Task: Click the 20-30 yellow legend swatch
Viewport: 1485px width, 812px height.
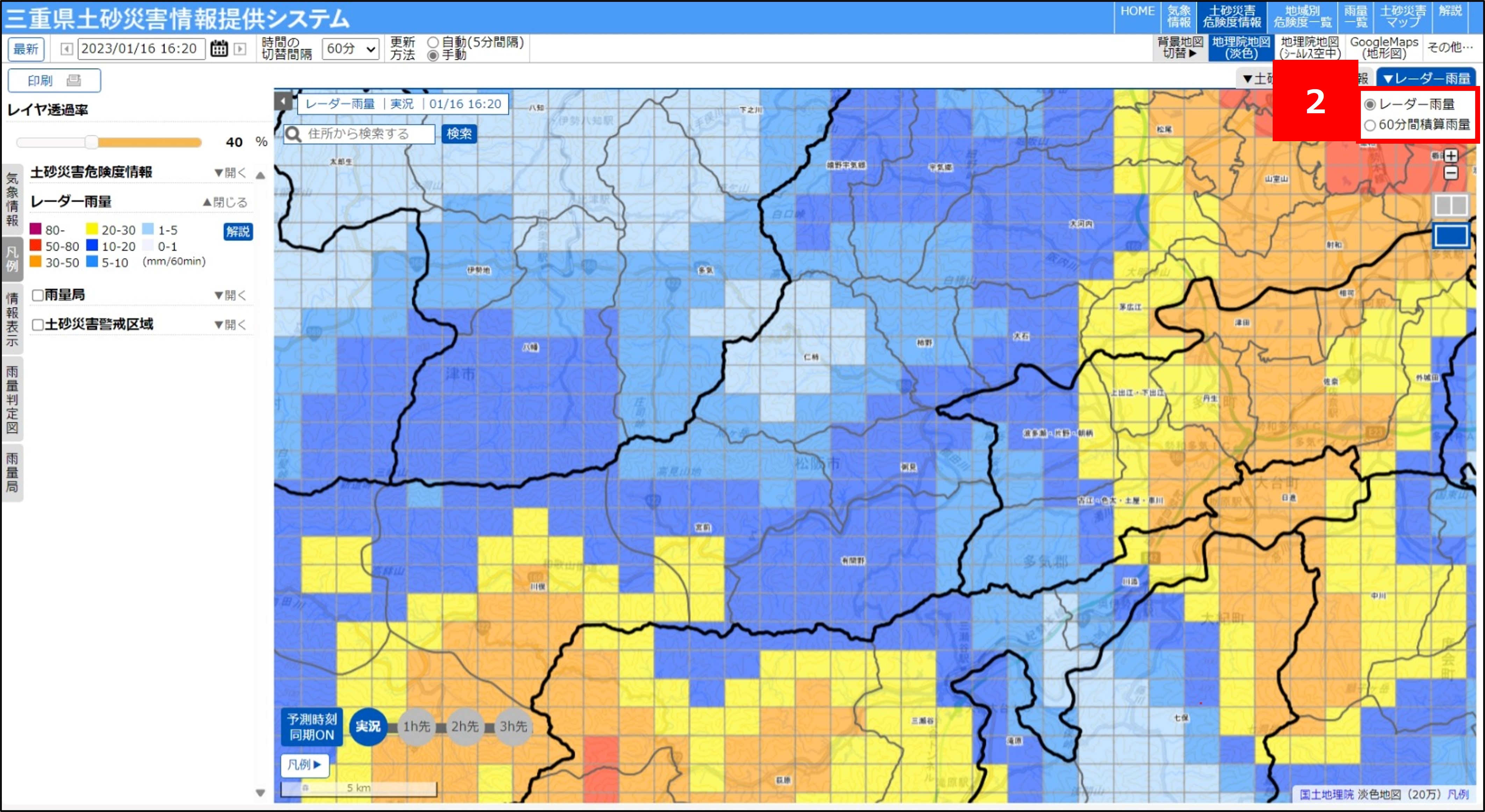Action: pyautogui.click(x=92, y=229)
